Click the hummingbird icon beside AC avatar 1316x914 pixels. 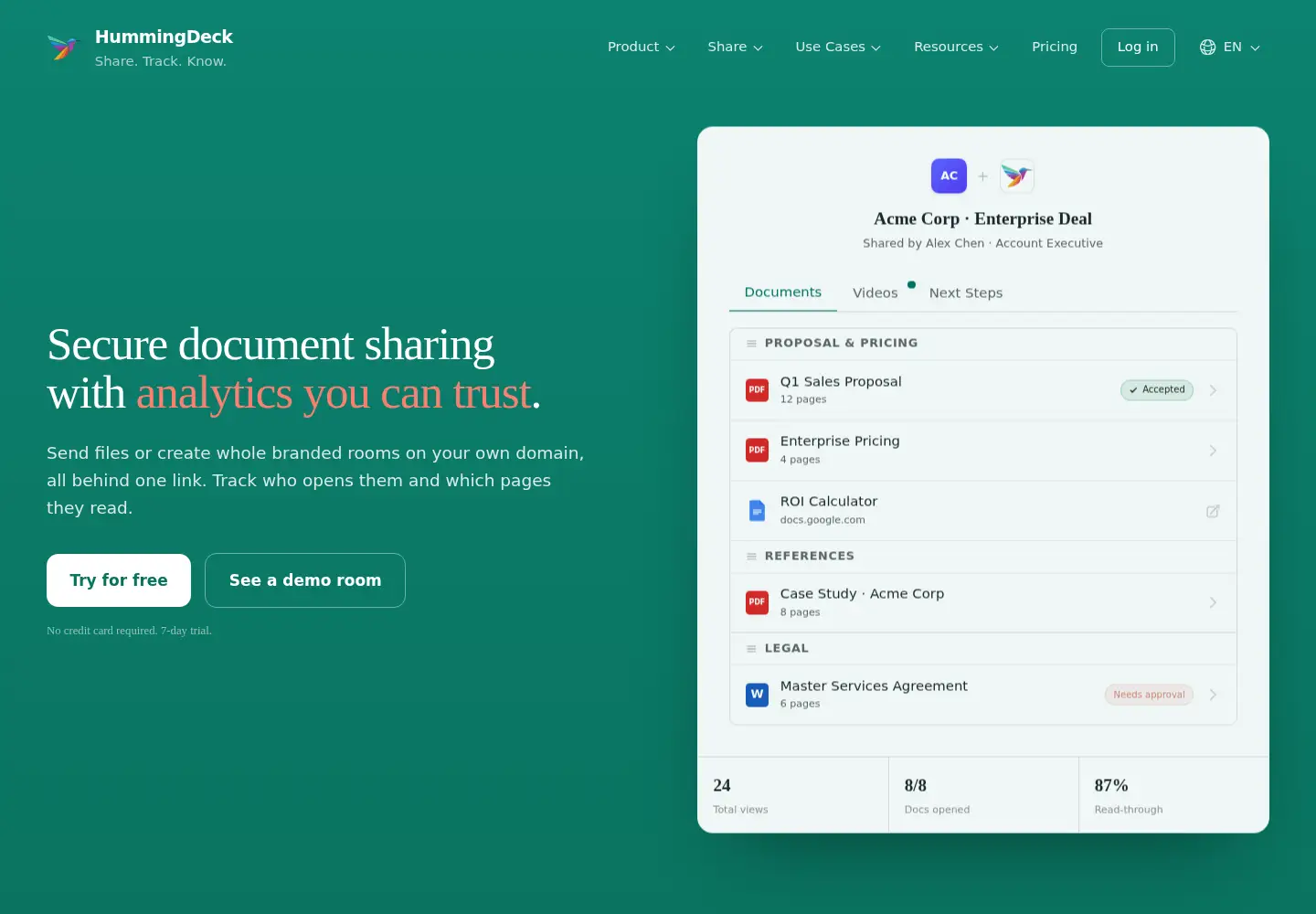coord(1016,175)
